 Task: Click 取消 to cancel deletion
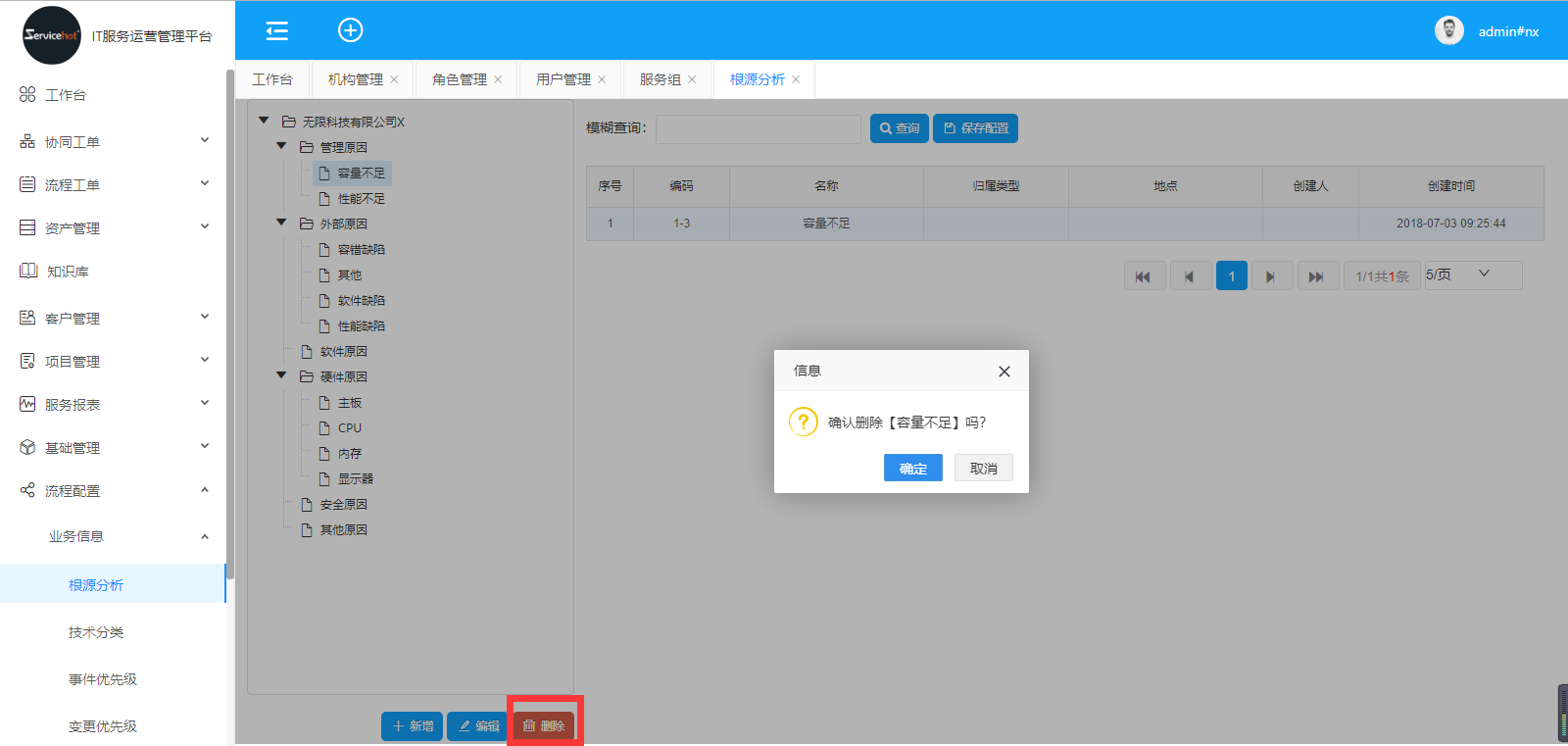(983, 469)
